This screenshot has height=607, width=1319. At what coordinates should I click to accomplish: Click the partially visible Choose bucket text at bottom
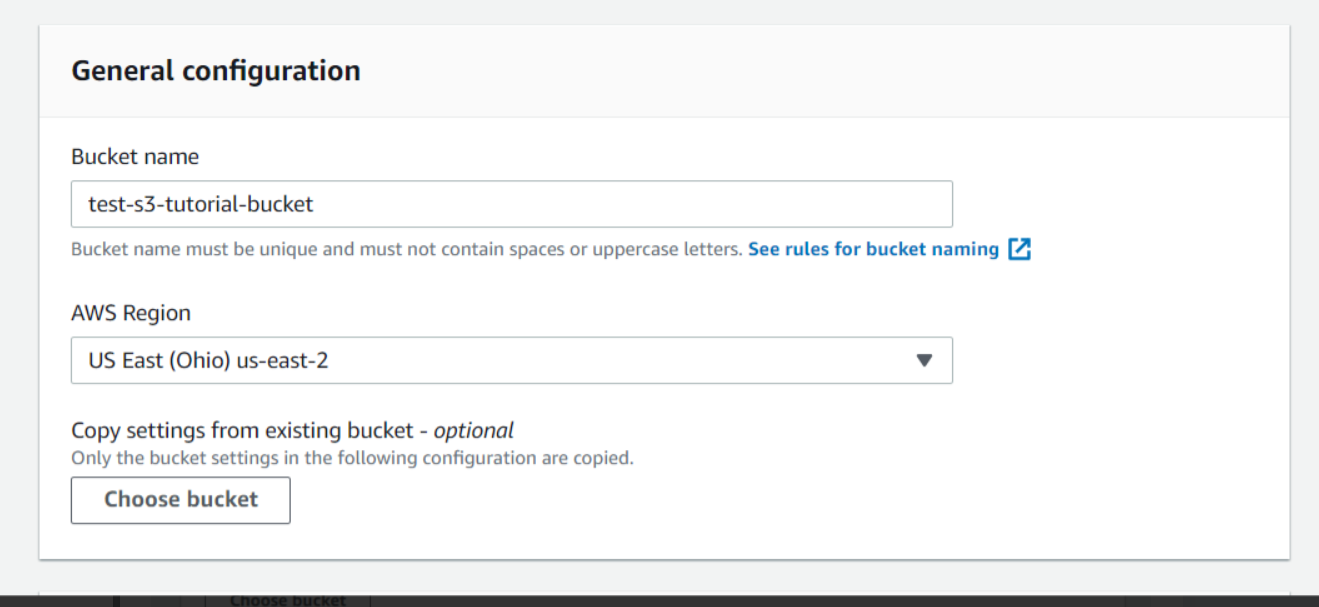point(288,600)
